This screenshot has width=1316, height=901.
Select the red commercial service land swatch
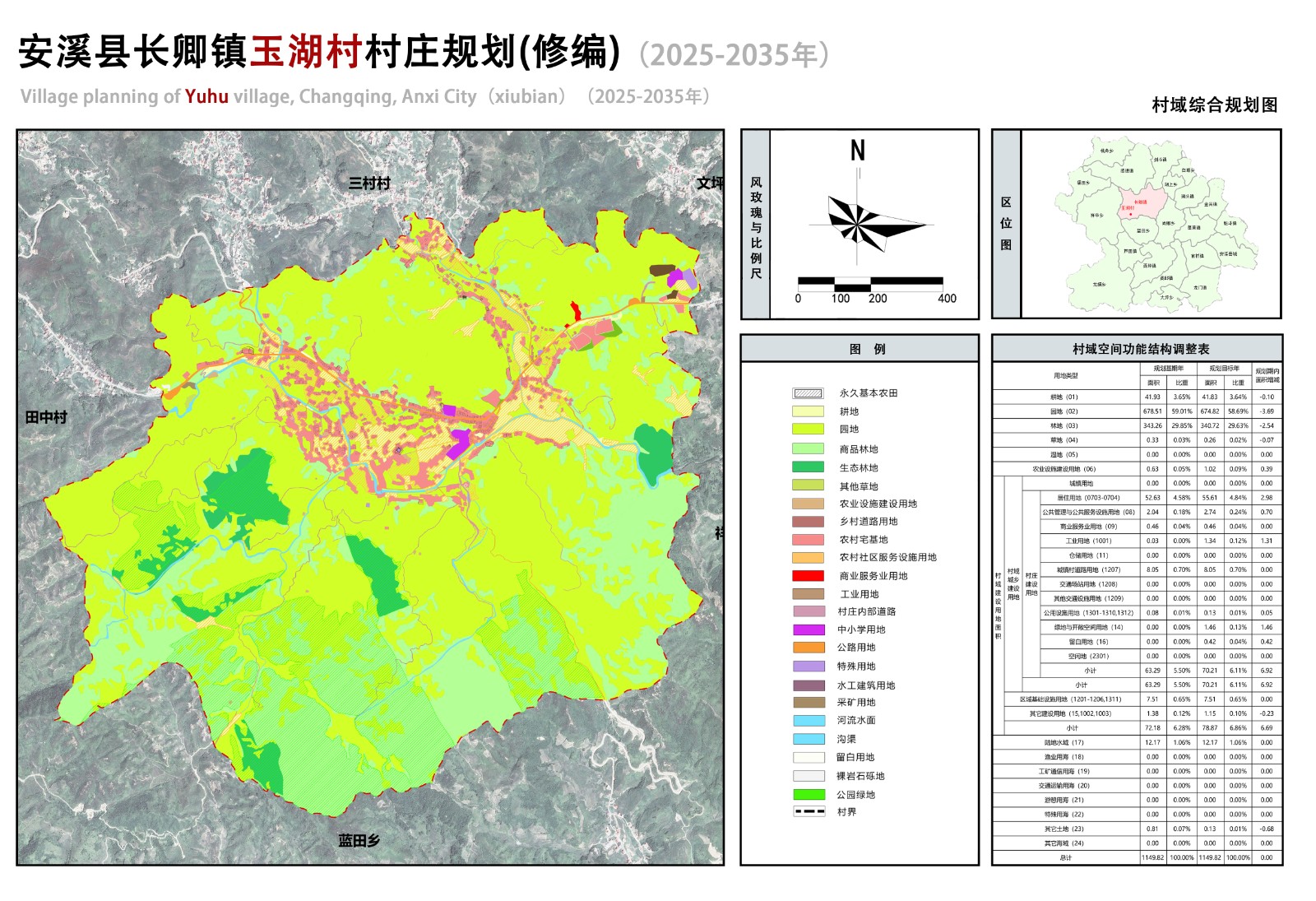point(808,576)
